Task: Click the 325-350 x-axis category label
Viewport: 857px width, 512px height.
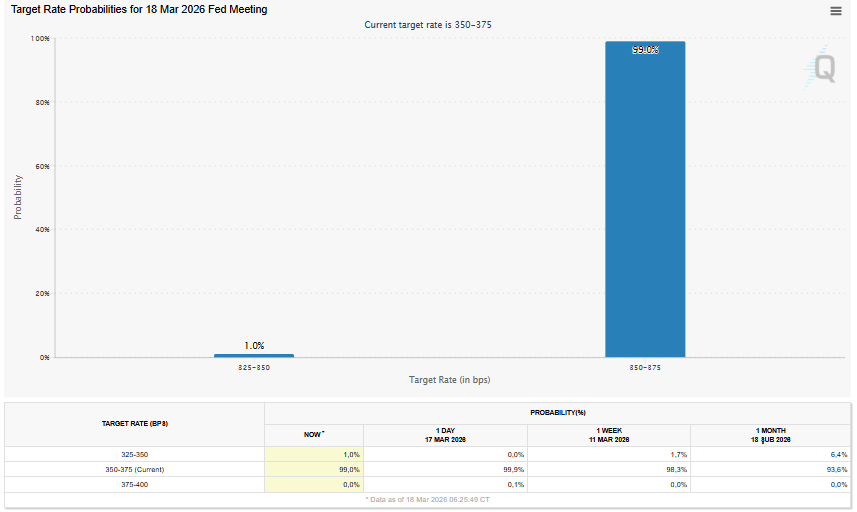Action: (254, 368)
